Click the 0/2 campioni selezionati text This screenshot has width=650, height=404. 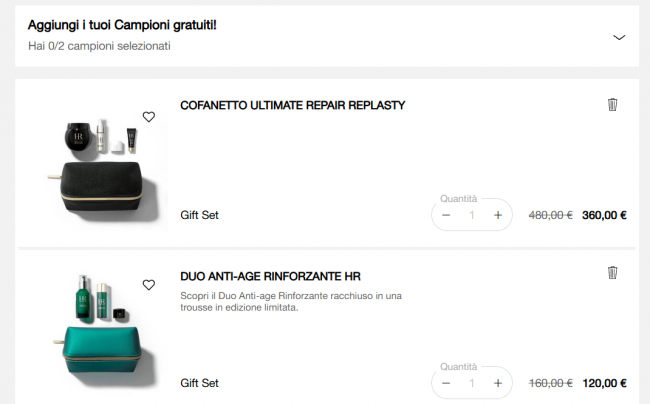point(99,46)
